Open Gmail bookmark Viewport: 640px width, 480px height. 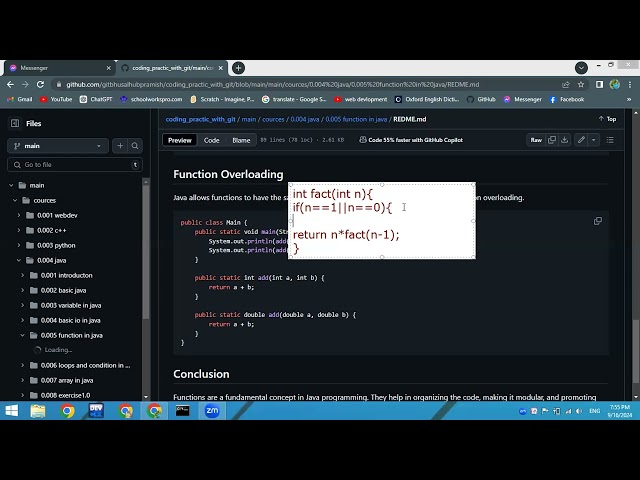pyautogui.click(x=20, y=99)
